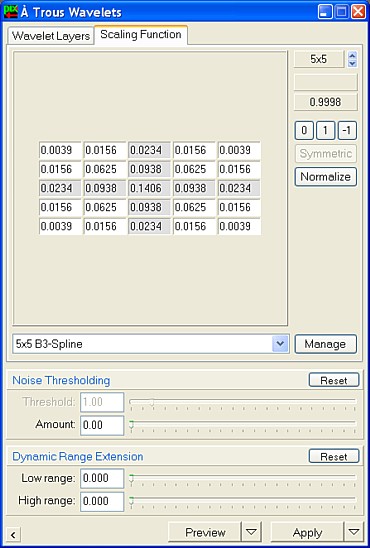The image size is (370, 548).
Task: Increase kernel size with up spinner arrow
Action: [353, 55]
